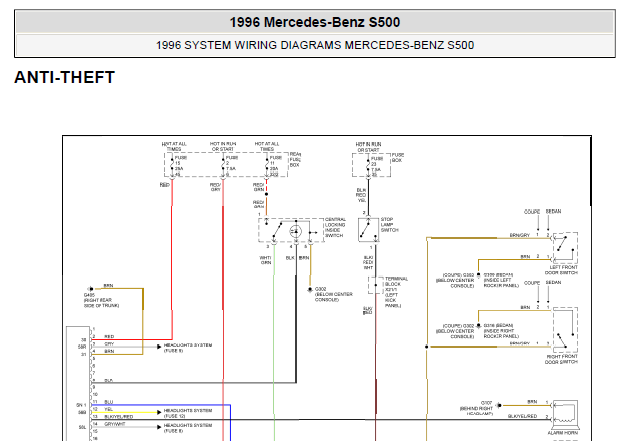This screenshot has width=619, height=441.
Task: Click the '1996 SYSTEM WIRING DIAGRAMS MERCEDES-BENZ S500' subtitle
Action: [315, 45]
